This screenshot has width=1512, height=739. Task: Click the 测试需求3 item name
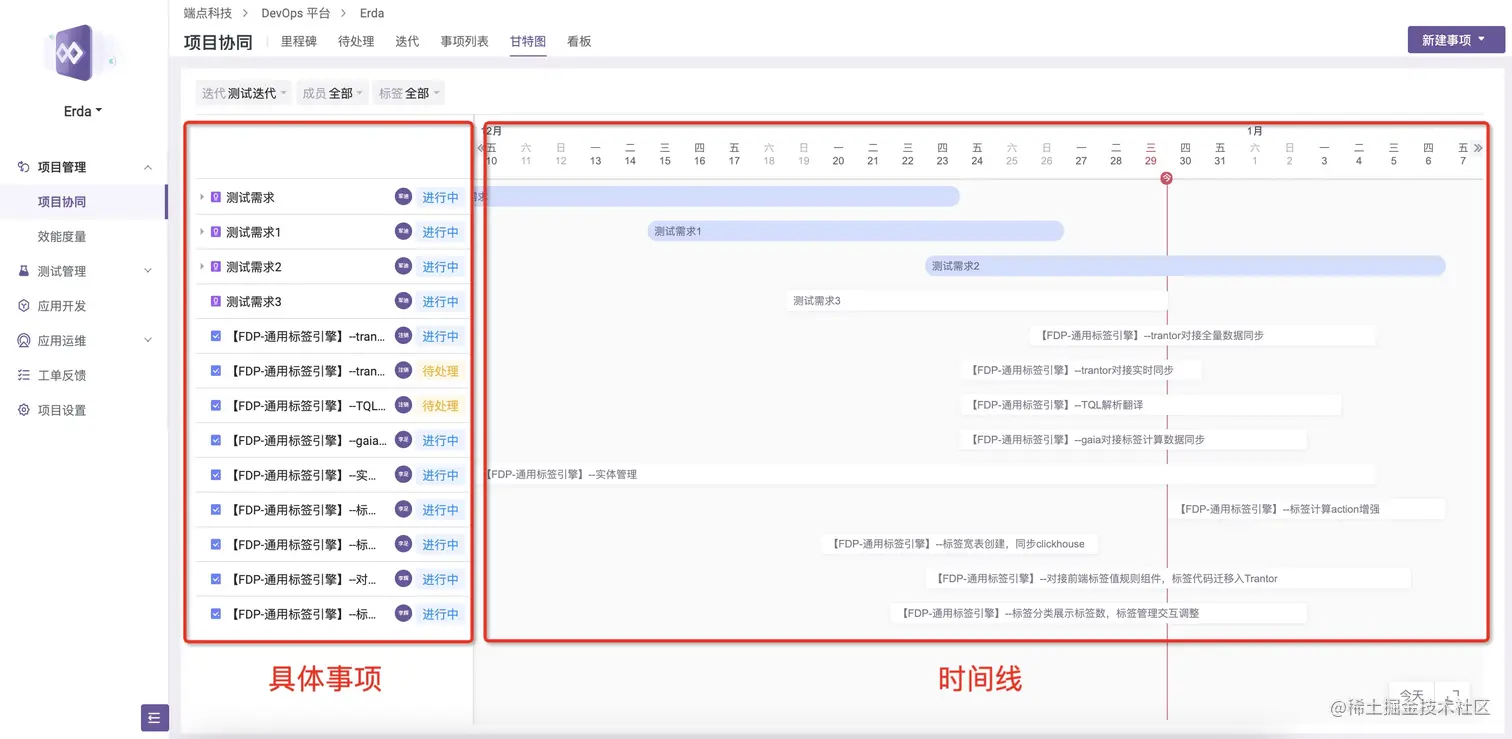(254, 301)
